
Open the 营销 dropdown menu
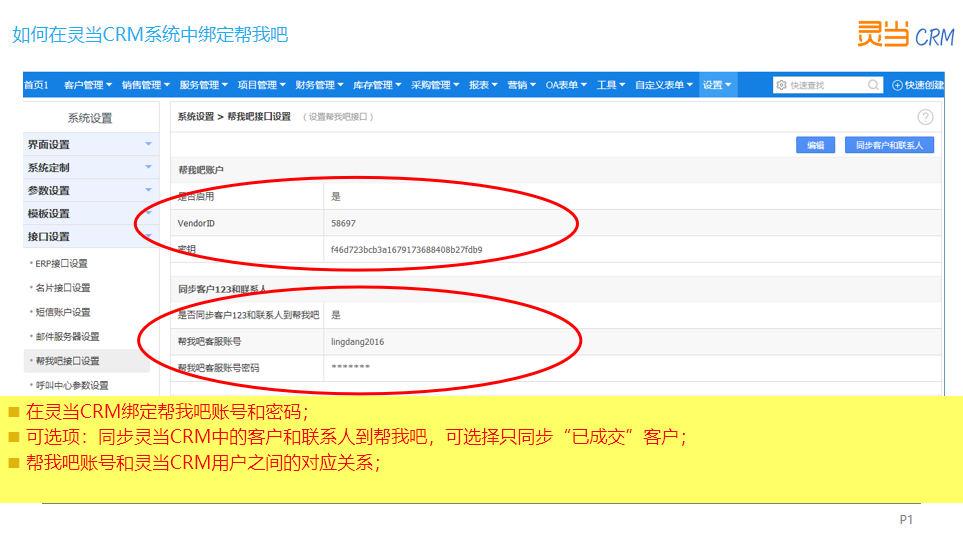pos(522,85)
